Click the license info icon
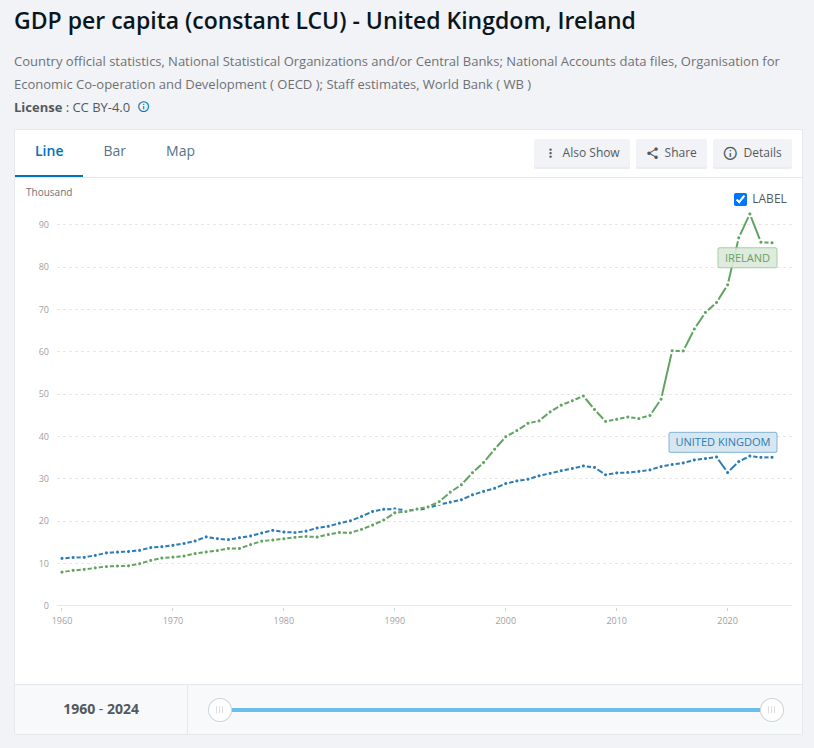814x748 pixels. click(x=144, y=107)
